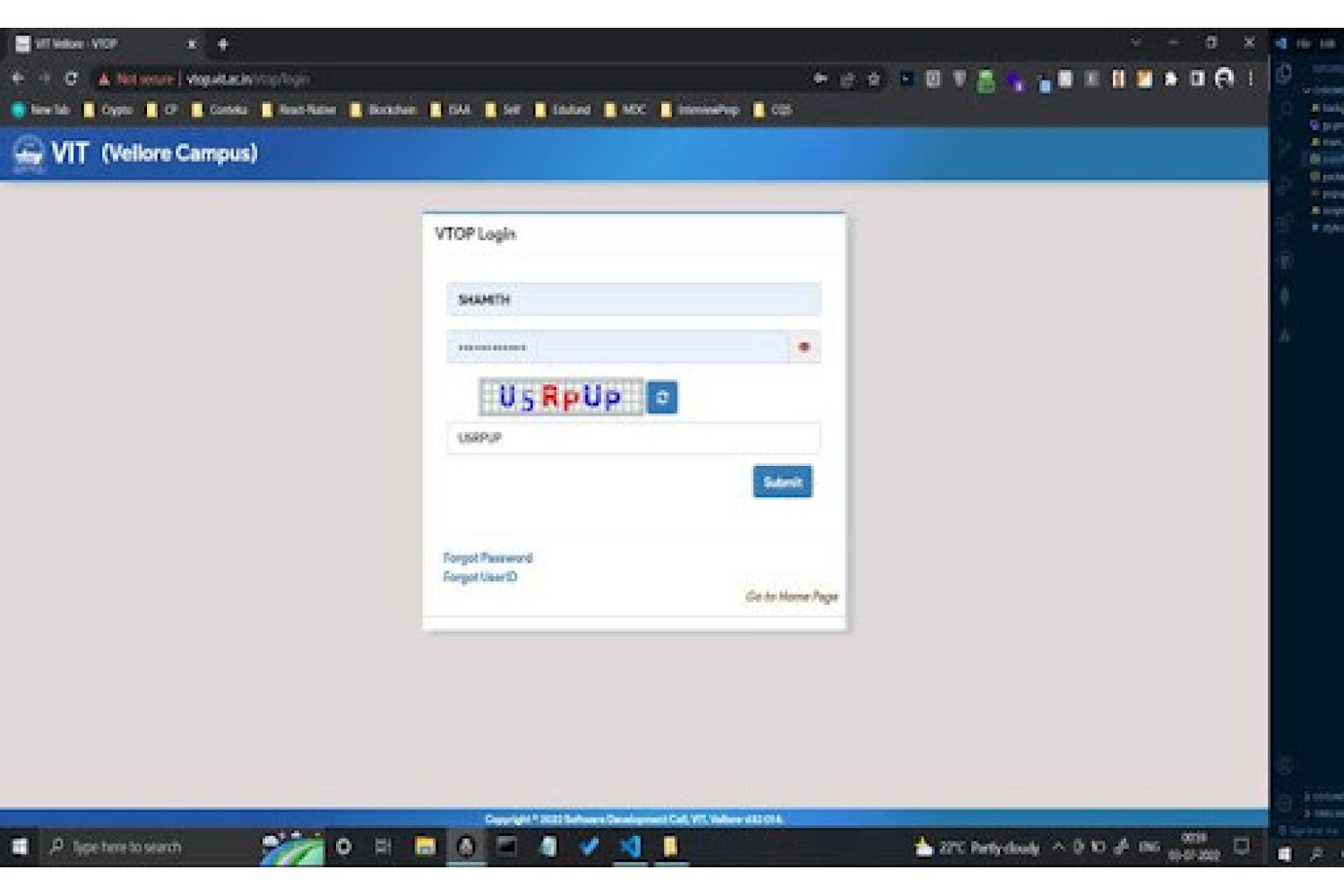
Task: Open the Crypto bookmark folder
Action: [108, 110]
